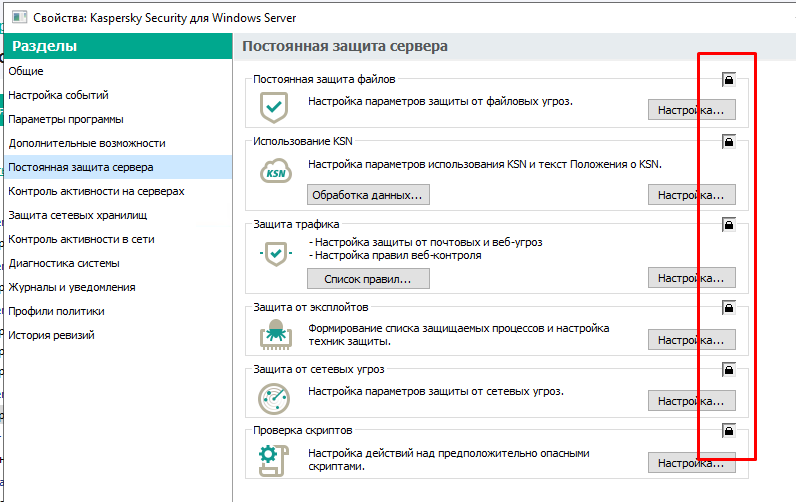Go to Контроль активности на серверах section

coord(96,191)
